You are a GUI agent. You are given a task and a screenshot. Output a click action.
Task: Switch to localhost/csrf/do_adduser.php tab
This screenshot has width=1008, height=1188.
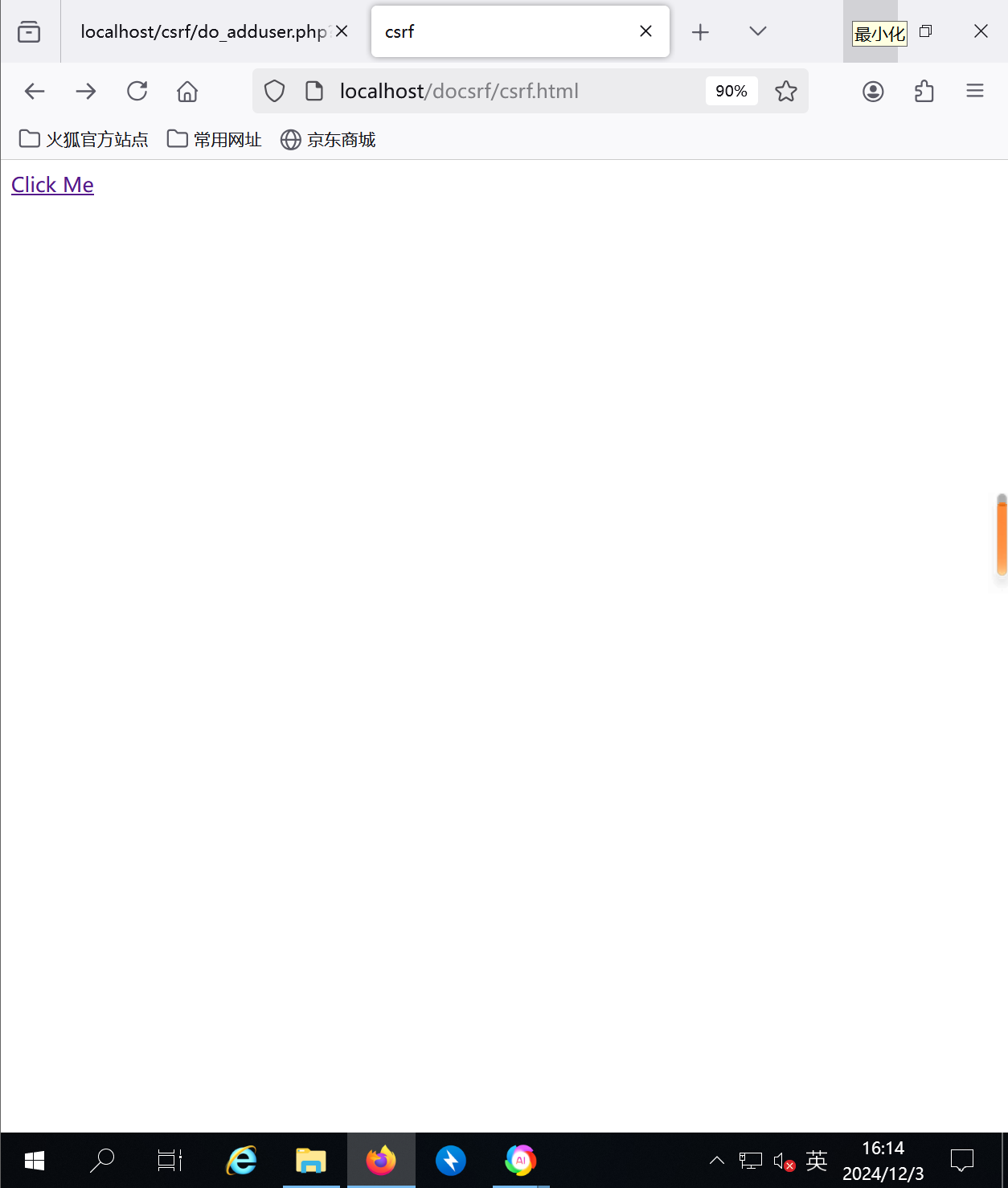pyautogui.click(x=203, y=32)
